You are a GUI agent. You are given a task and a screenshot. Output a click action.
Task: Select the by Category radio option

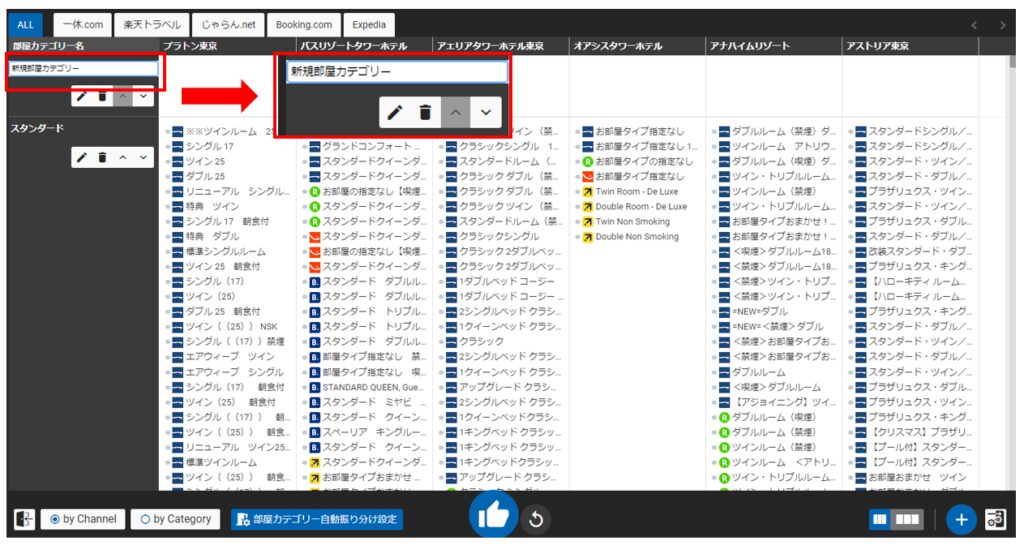click(177, 519)
